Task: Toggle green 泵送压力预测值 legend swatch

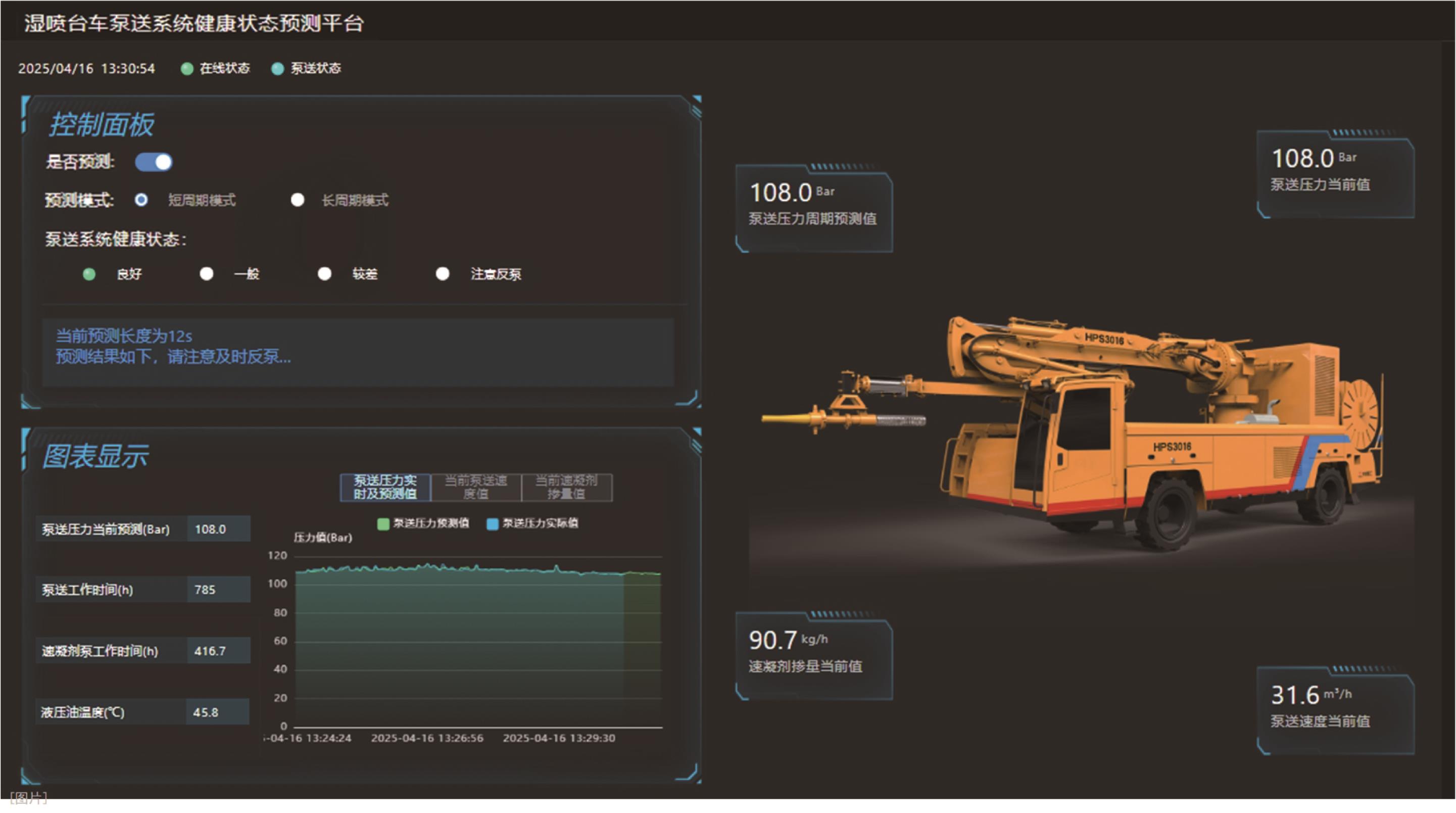Action: [x=383, y=523]
